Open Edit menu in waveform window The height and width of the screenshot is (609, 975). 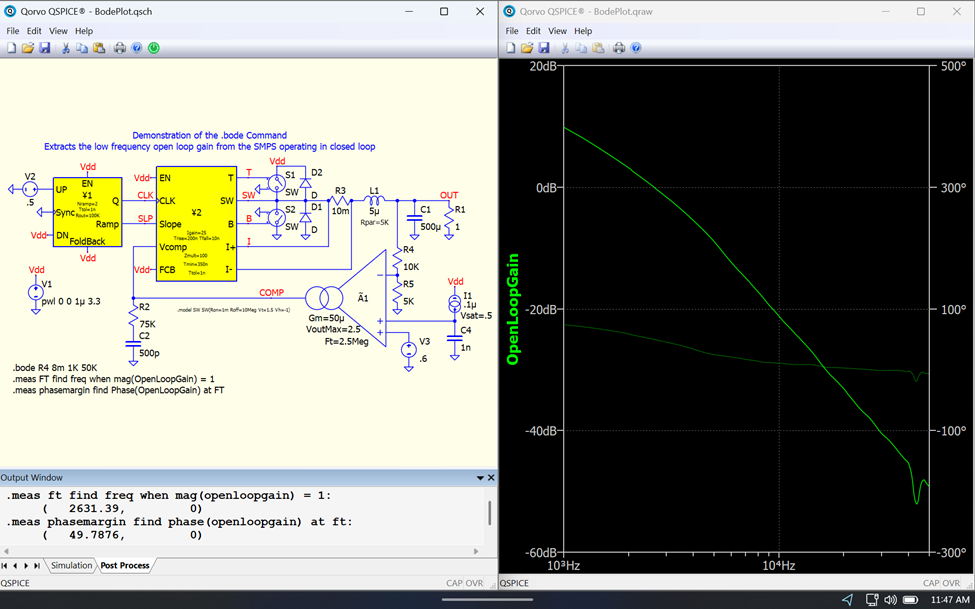tap(533, 31)
